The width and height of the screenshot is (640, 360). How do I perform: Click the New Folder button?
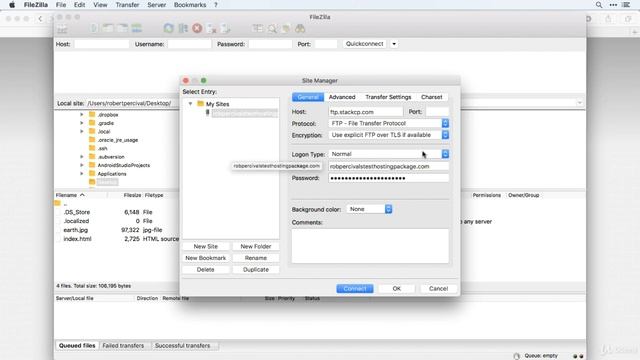pyautogui.click(x=256, y=247)
